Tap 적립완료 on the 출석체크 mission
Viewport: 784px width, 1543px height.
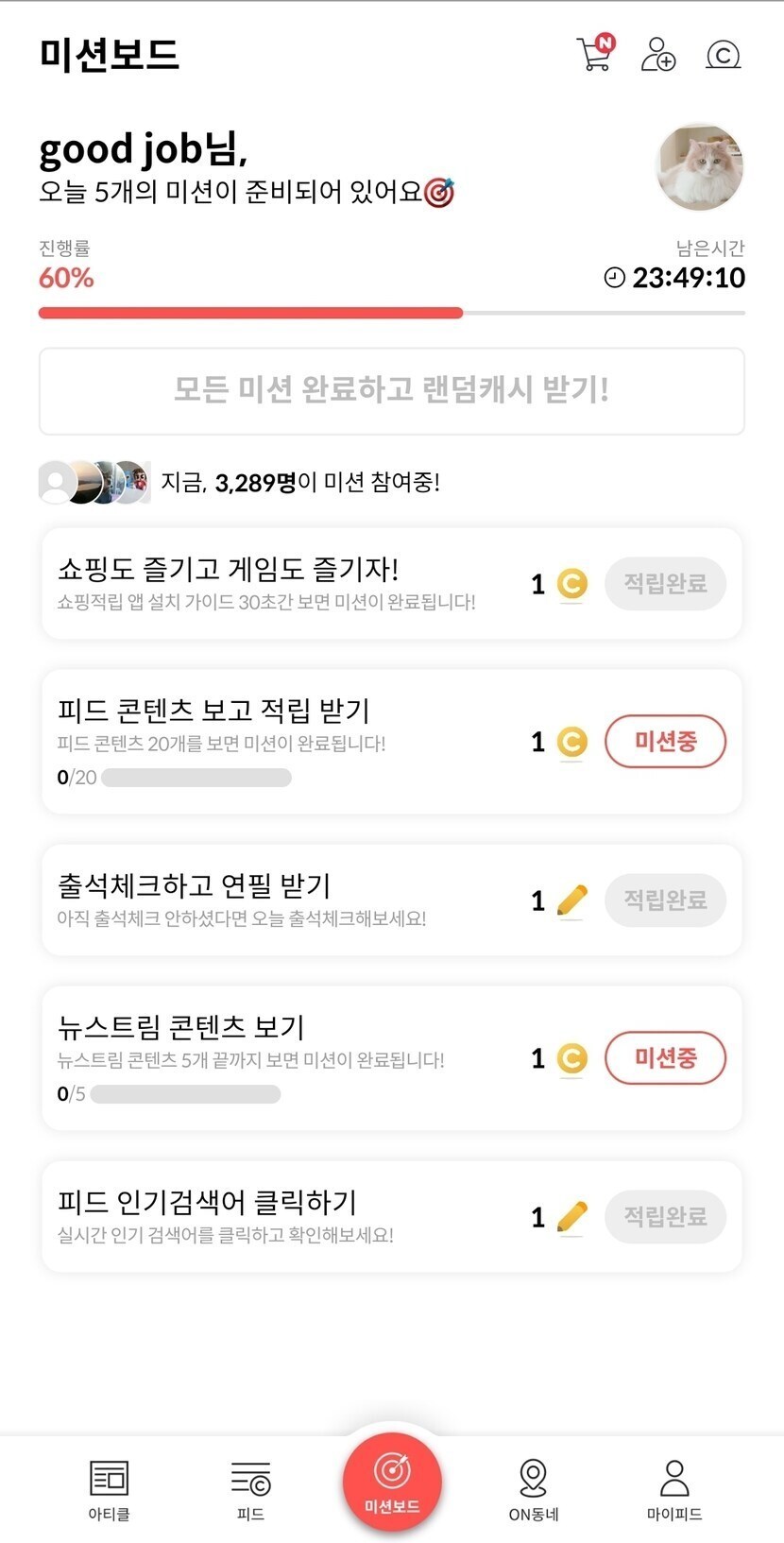(x=665, y=900)
